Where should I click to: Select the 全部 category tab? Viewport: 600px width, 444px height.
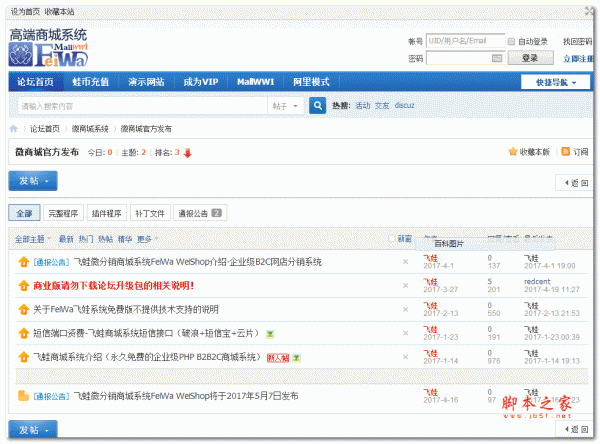click(24, 213)
